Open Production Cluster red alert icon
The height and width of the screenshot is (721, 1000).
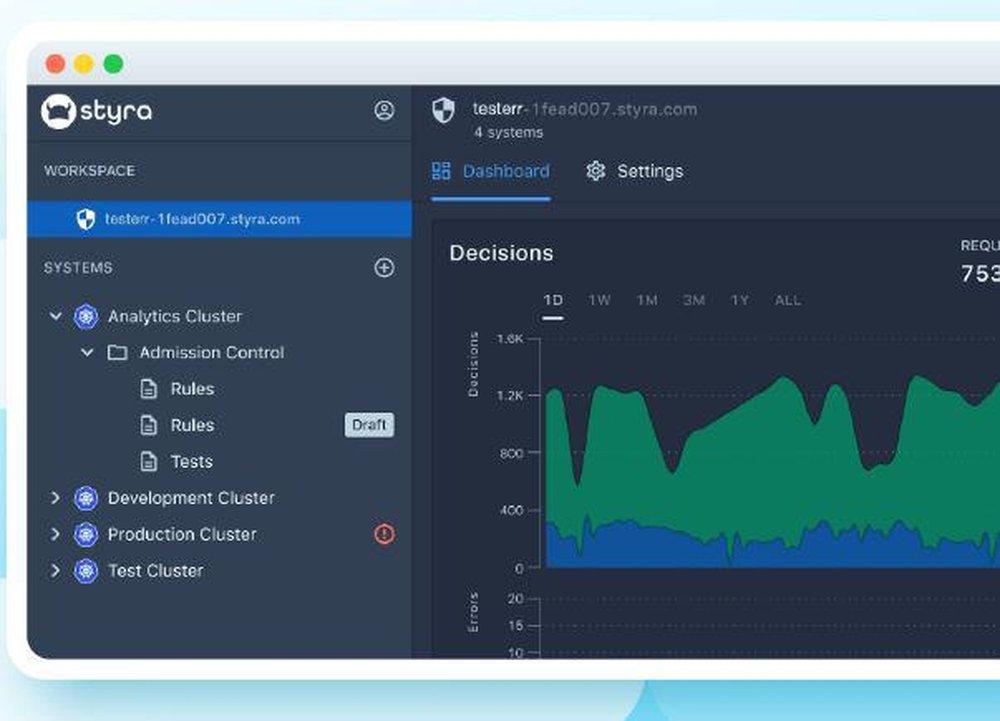384,534
